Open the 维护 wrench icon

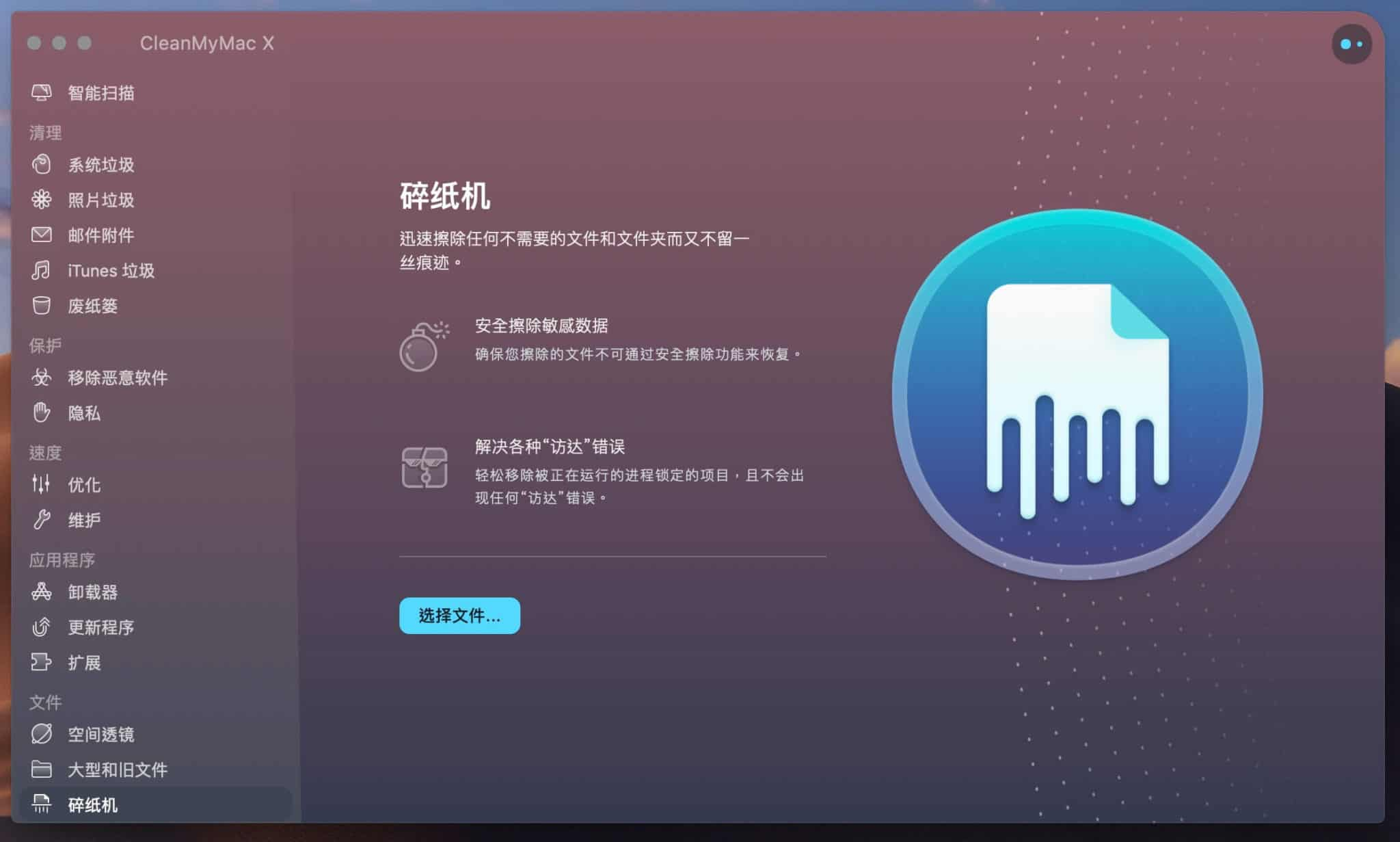click(42, 520)
